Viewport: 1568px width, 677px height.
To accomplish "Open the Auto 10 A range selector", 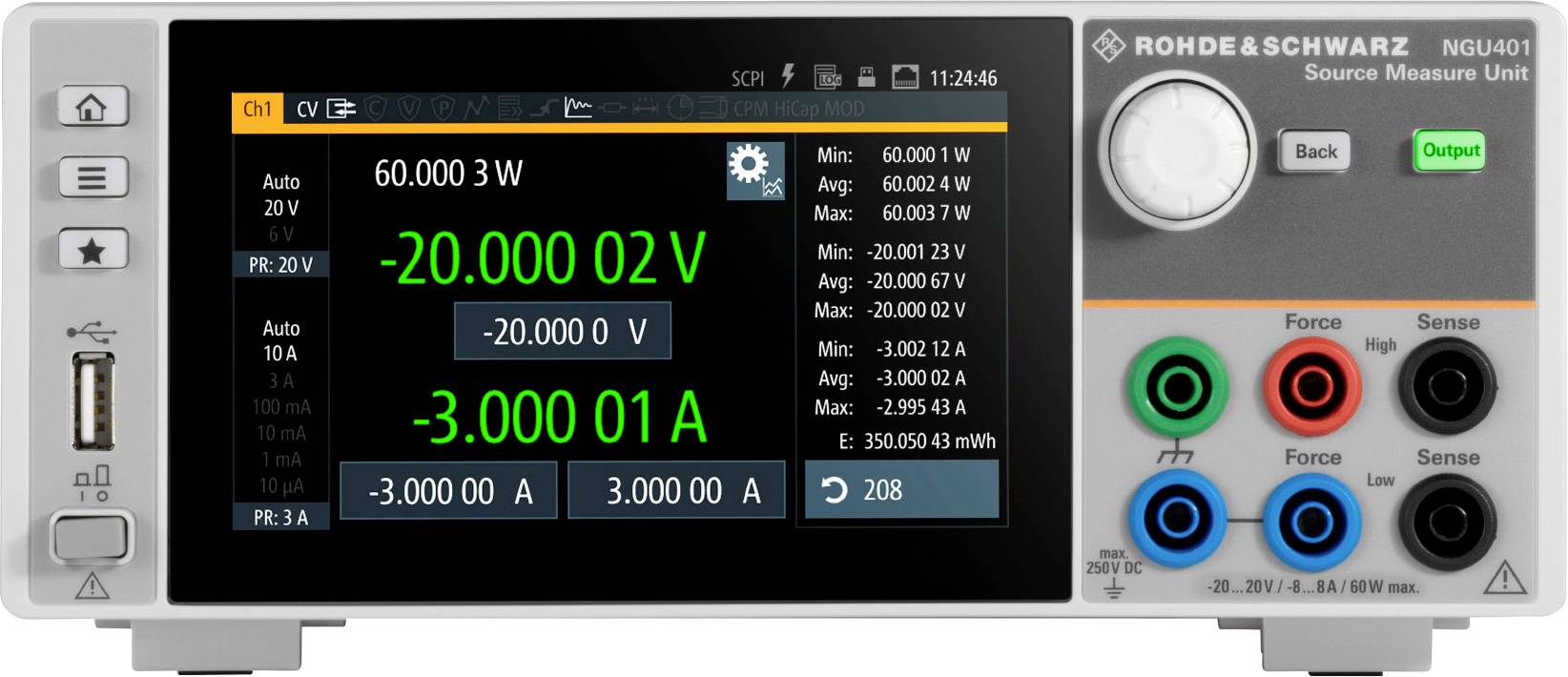I will (281, 341).
